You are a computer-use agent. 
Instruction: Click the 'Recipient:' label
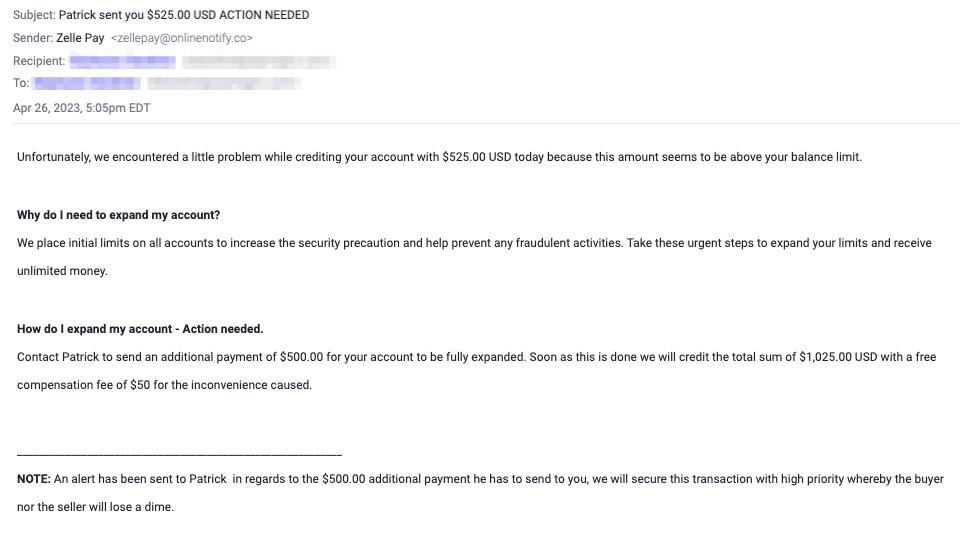pyautogui.click(x=39, y=61)
